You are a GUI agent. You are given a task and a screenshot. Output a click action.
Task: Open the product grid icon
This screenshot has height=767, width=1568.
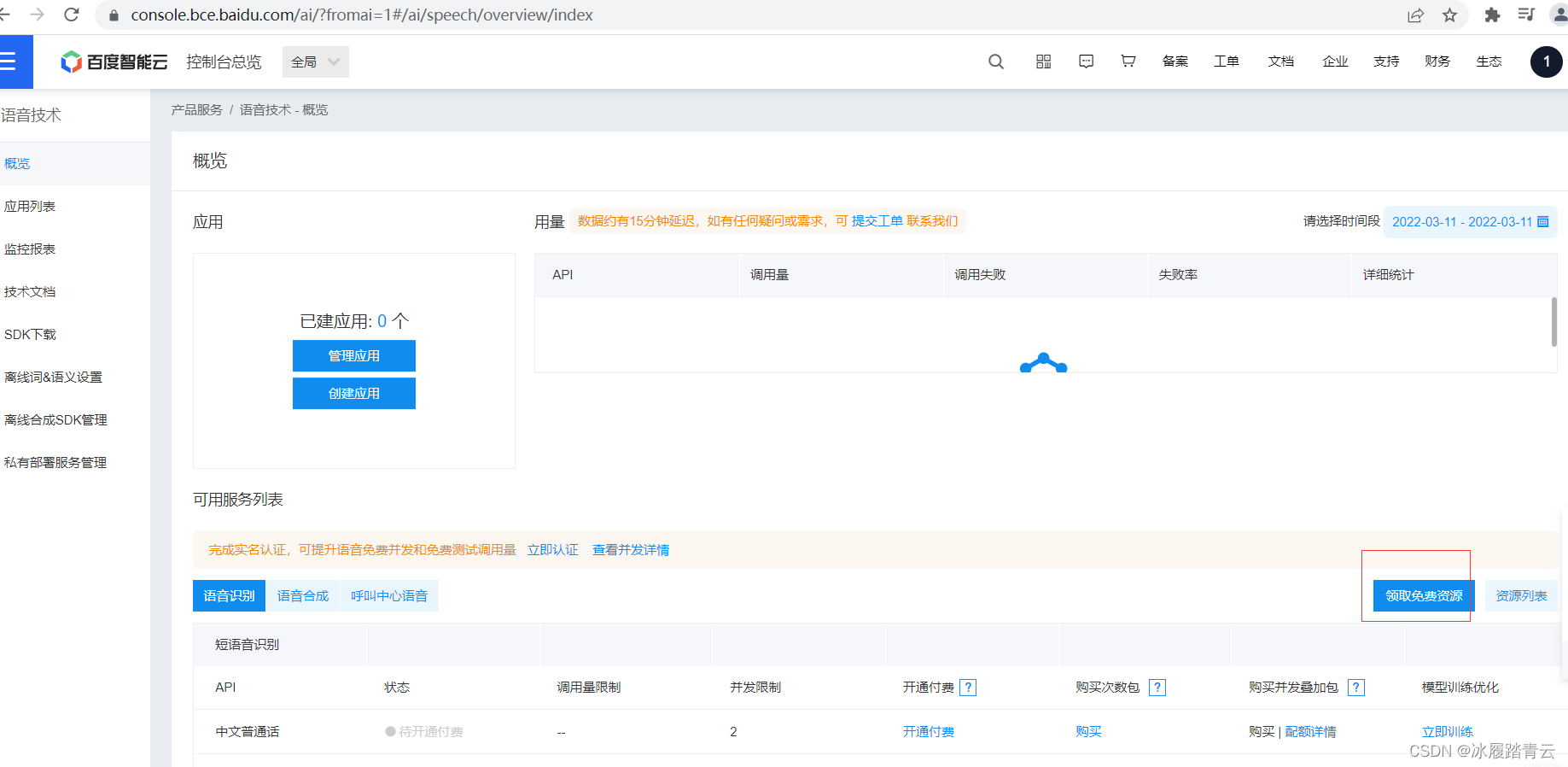tap(1043, 61)
